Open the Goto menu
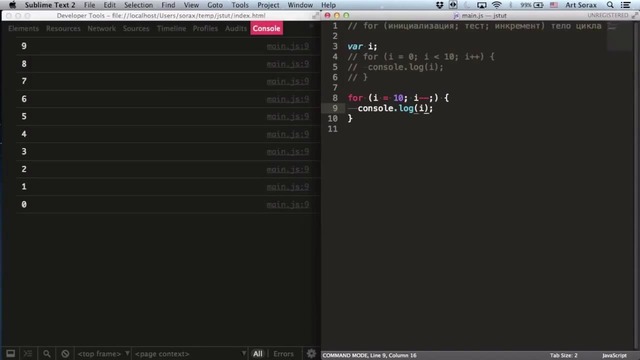The image size is (640, 360). click(x=215, y=5)
